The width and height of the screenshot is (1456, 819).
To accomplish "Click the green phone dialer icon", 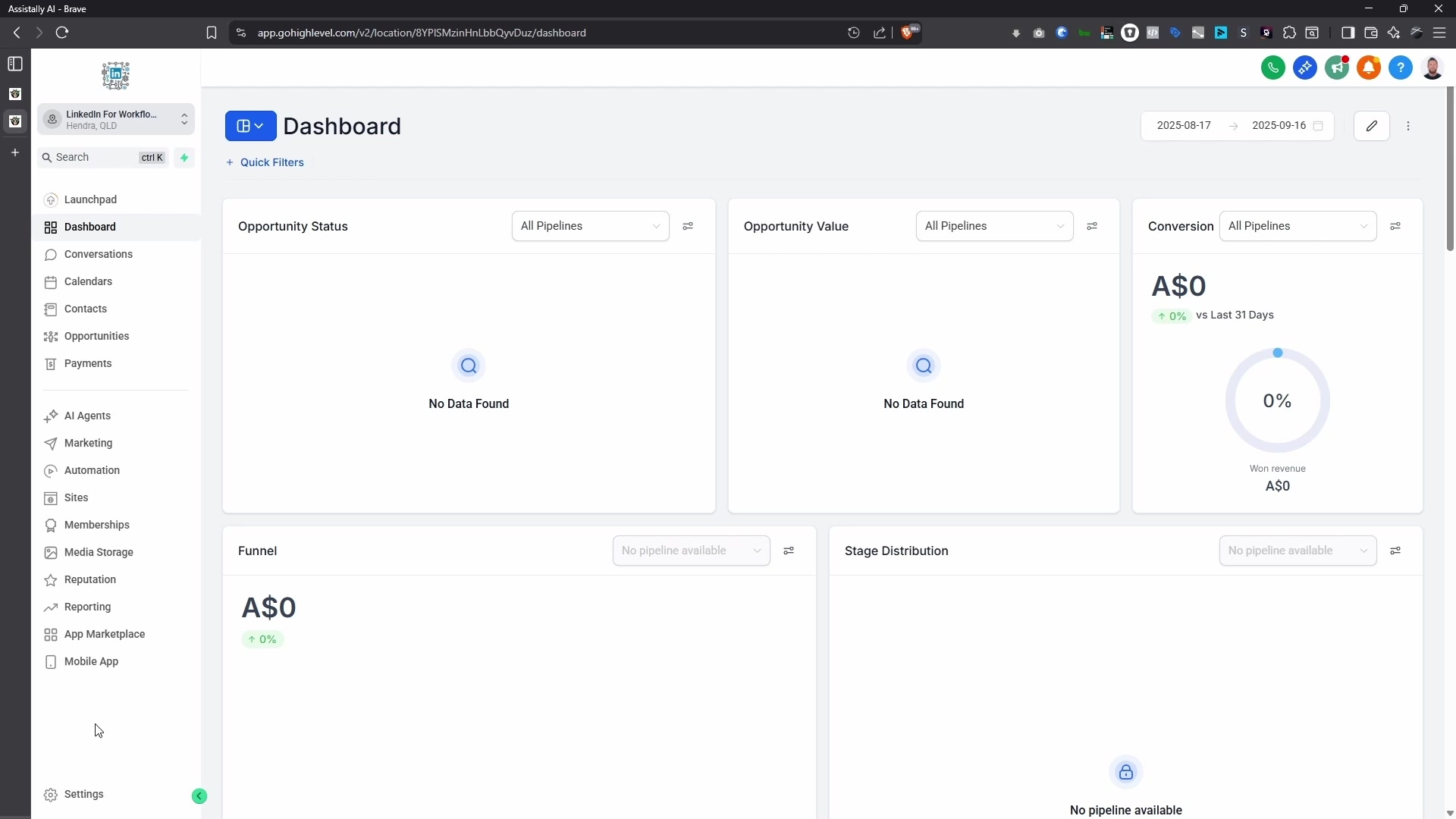I will point(1273,68).
